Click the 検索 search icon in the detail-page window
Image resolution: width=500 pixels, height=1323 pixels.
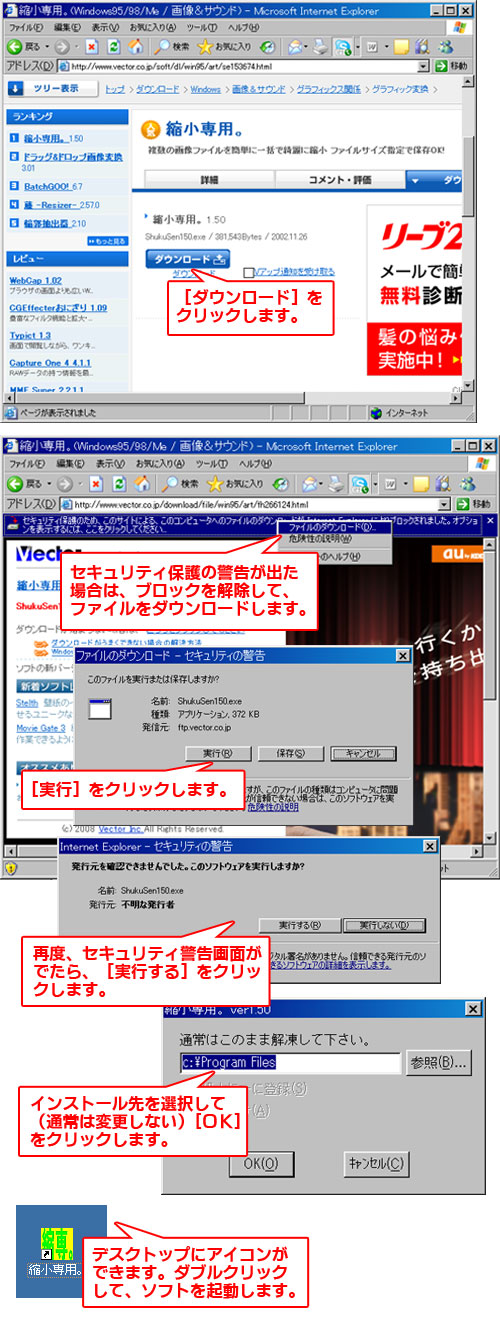pos(162,47)
